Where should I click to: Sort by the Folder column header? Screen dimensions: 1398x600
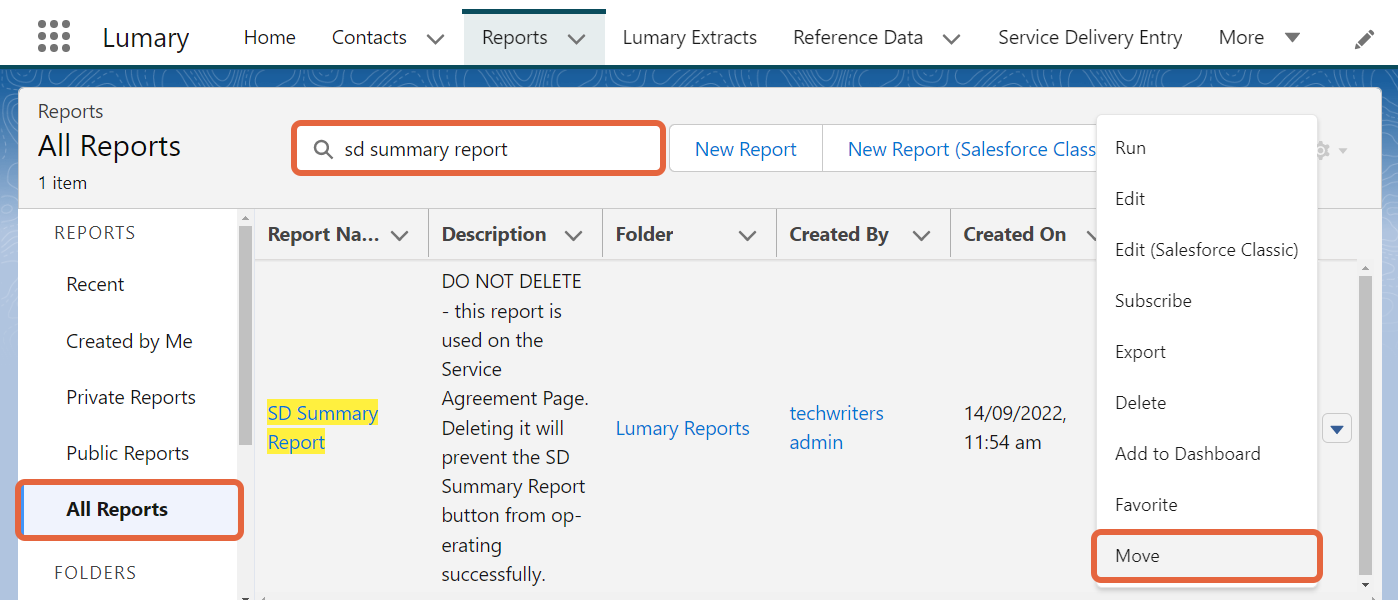click(x=644, y=235)
